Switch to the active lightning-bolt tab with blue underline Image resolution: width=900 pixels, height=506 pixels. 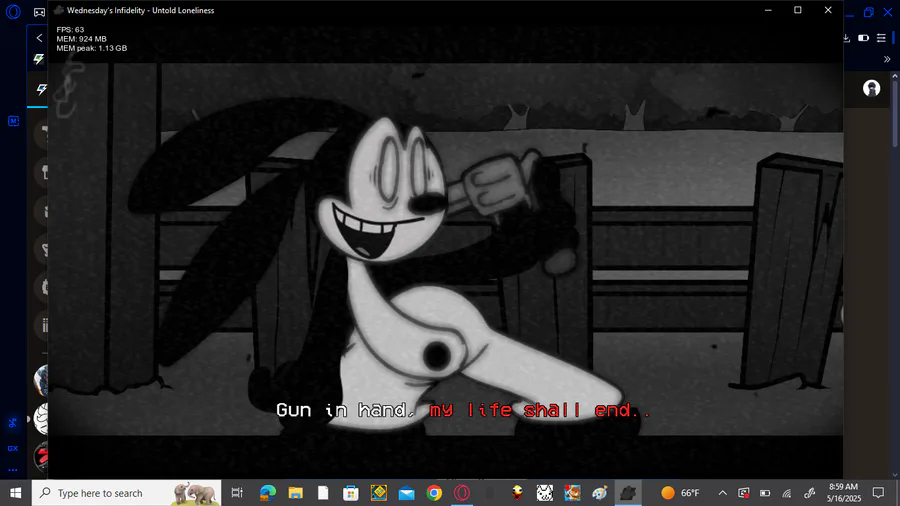pyautogui.click(x=41, y=89)
